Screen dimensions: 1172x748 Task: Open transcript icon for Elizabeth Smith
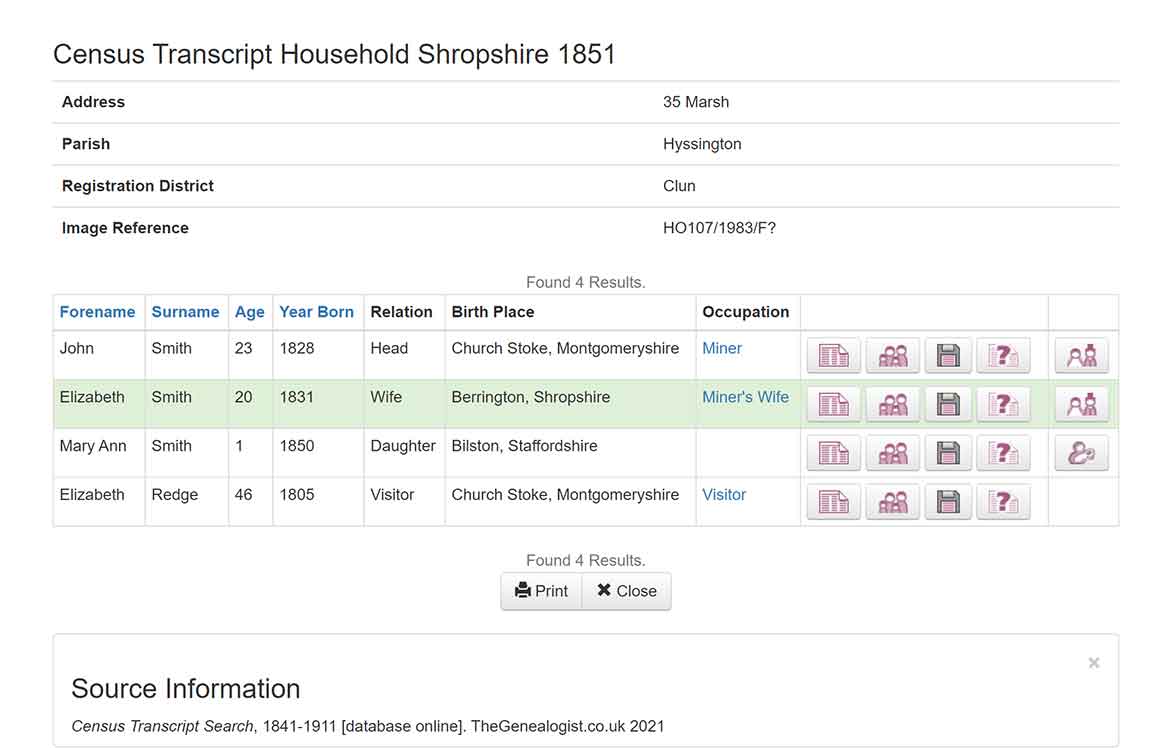[833, 404]
